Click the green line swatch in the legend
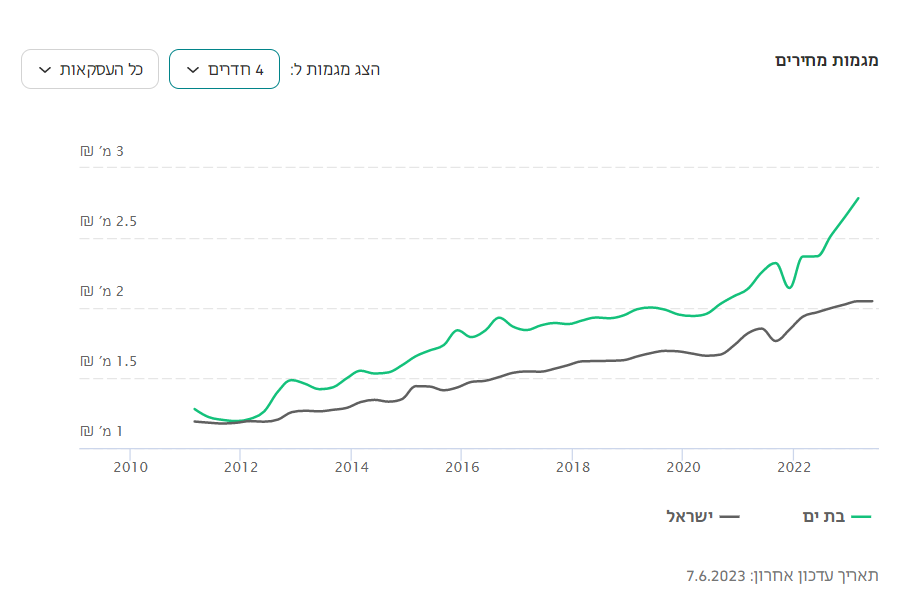The width and height of the screenshot is (906, 601). (x=861, y=517)
